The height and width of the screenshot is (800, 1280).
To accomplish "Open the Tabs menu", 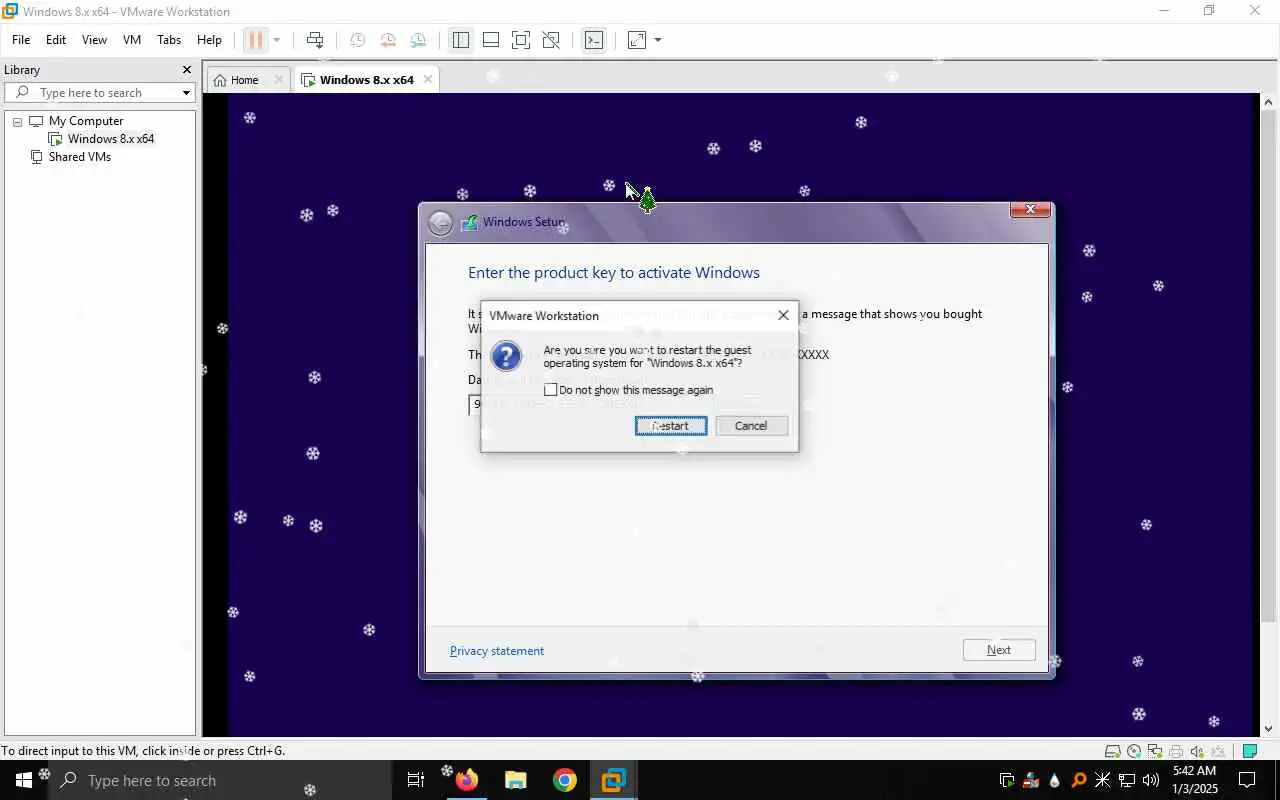I will click(x=169, y=40).
